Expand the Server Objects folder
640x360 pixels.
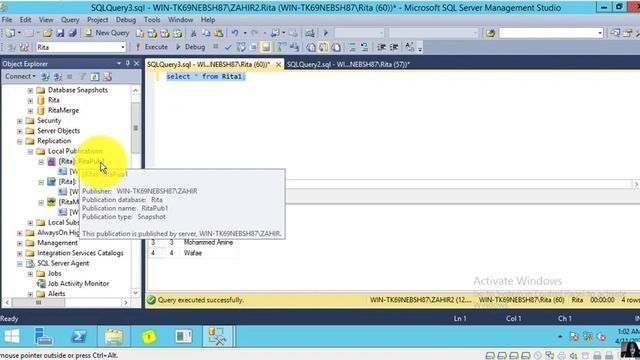20,131
